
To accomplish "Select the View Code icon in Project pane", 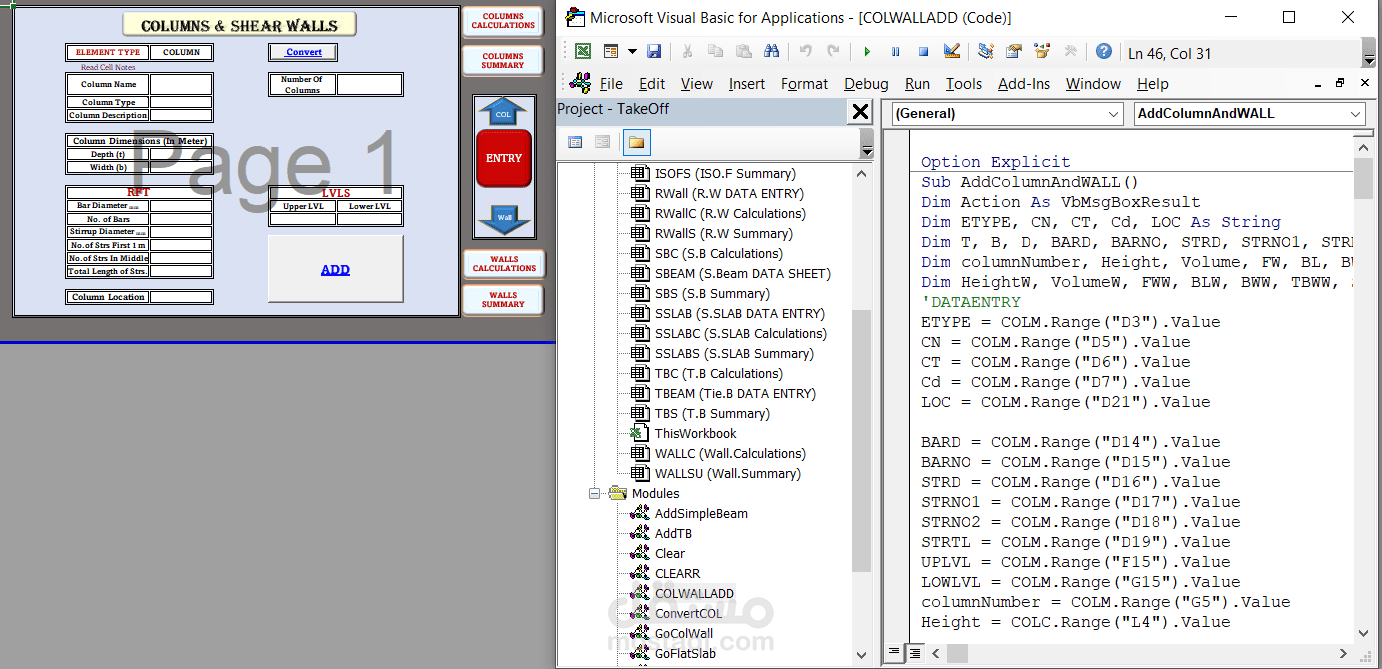I will point(575,142).
